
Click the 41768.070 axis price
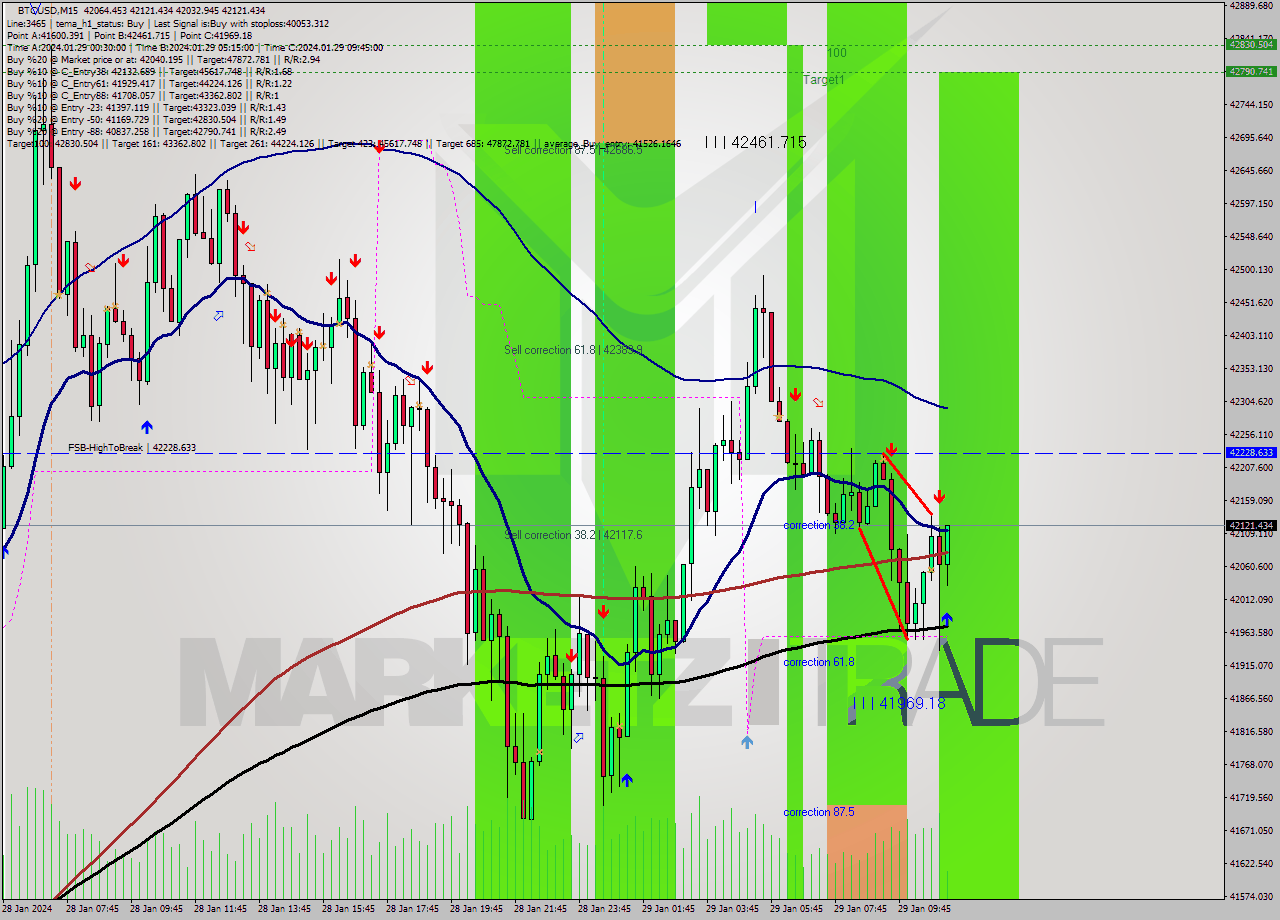coord(1251,764)
